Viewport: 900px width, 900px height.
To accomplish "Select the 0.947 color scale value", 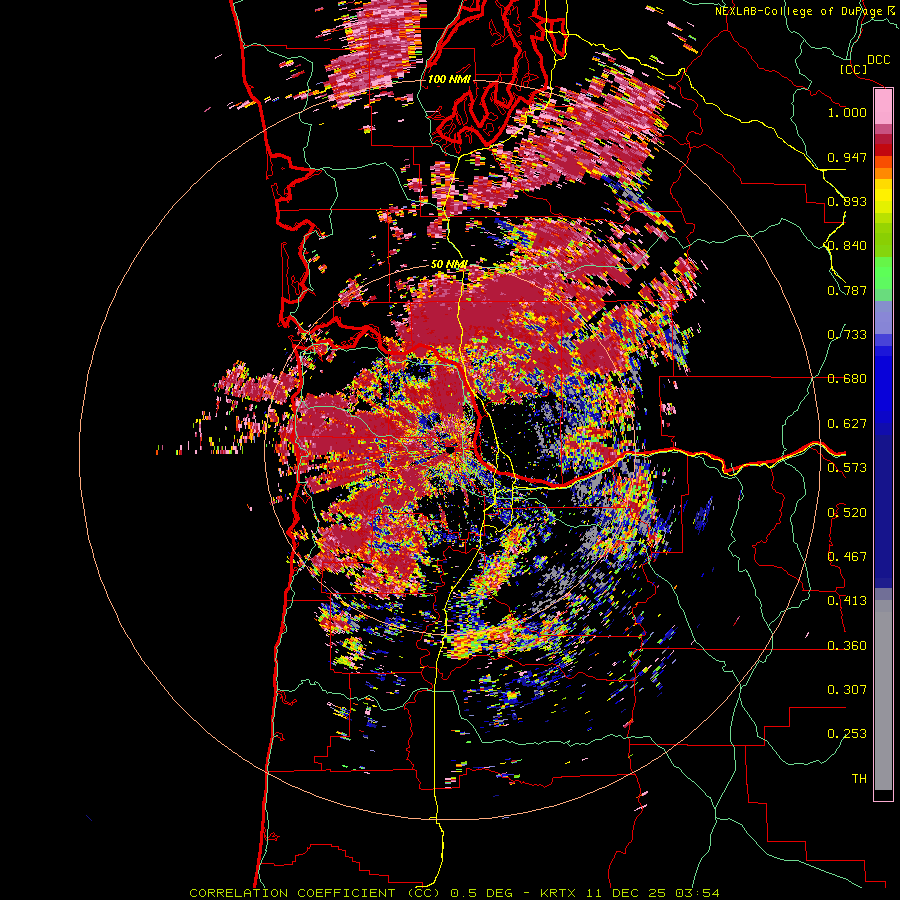I will pyautogui.click(x=847, y=157).
